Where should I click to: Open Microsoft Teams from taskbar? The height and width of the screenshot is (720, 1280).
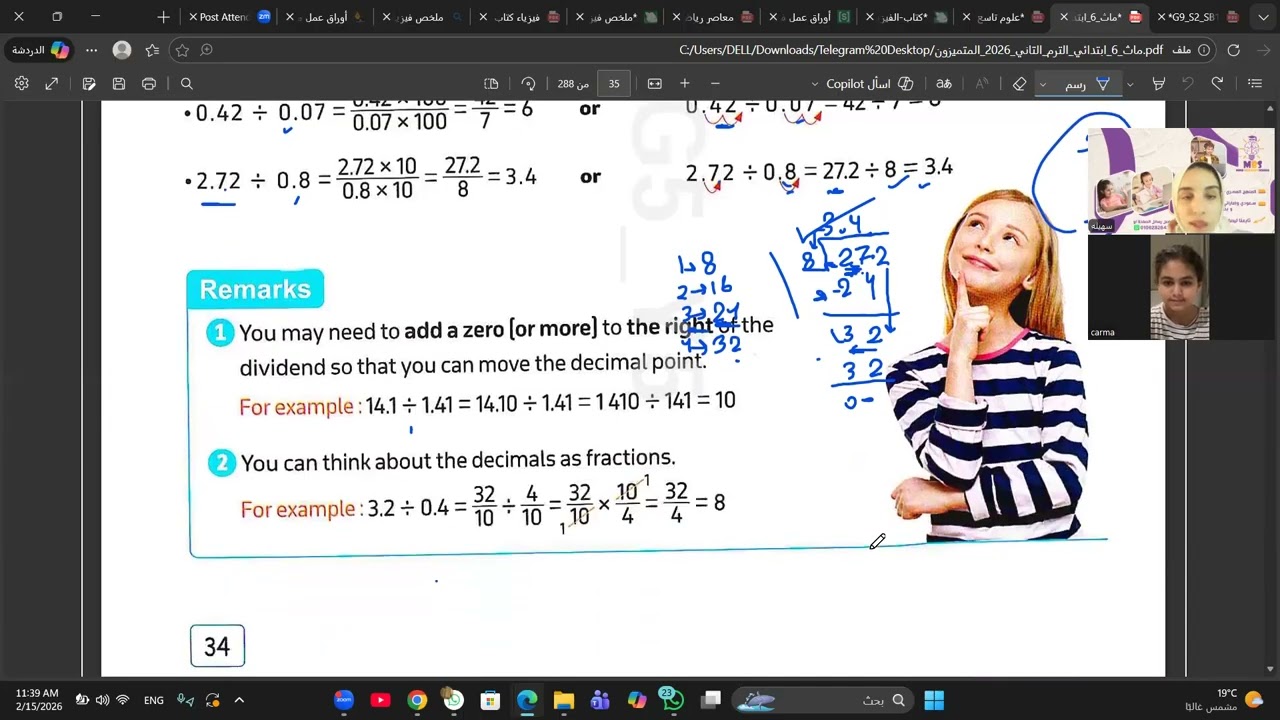(600, 700)
